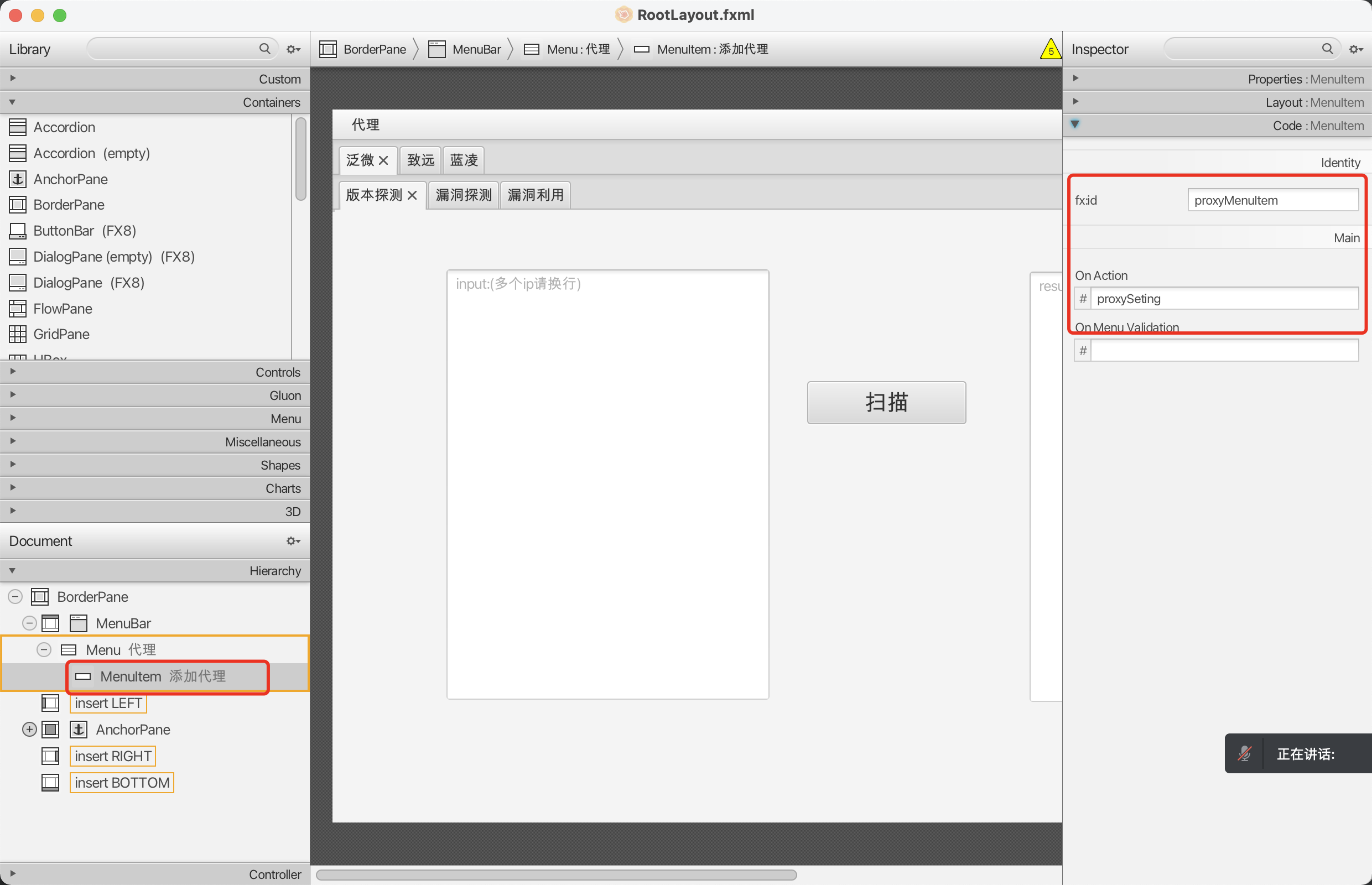1372x885 pixels.
Task: Click the insert BOTTOM placeholder icon
Action: [x=50, y=782]
